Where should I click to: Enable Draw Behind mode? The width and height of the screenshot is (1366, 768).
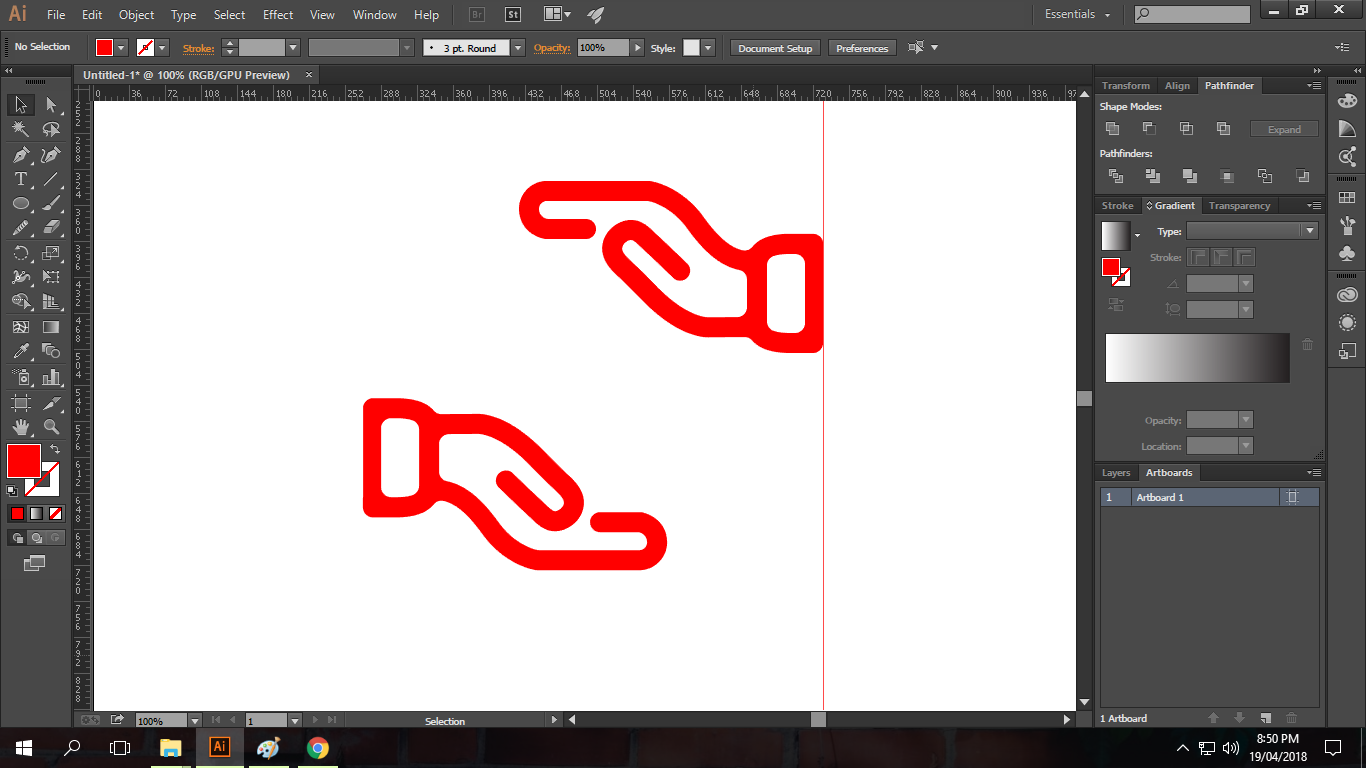(36, 538)
